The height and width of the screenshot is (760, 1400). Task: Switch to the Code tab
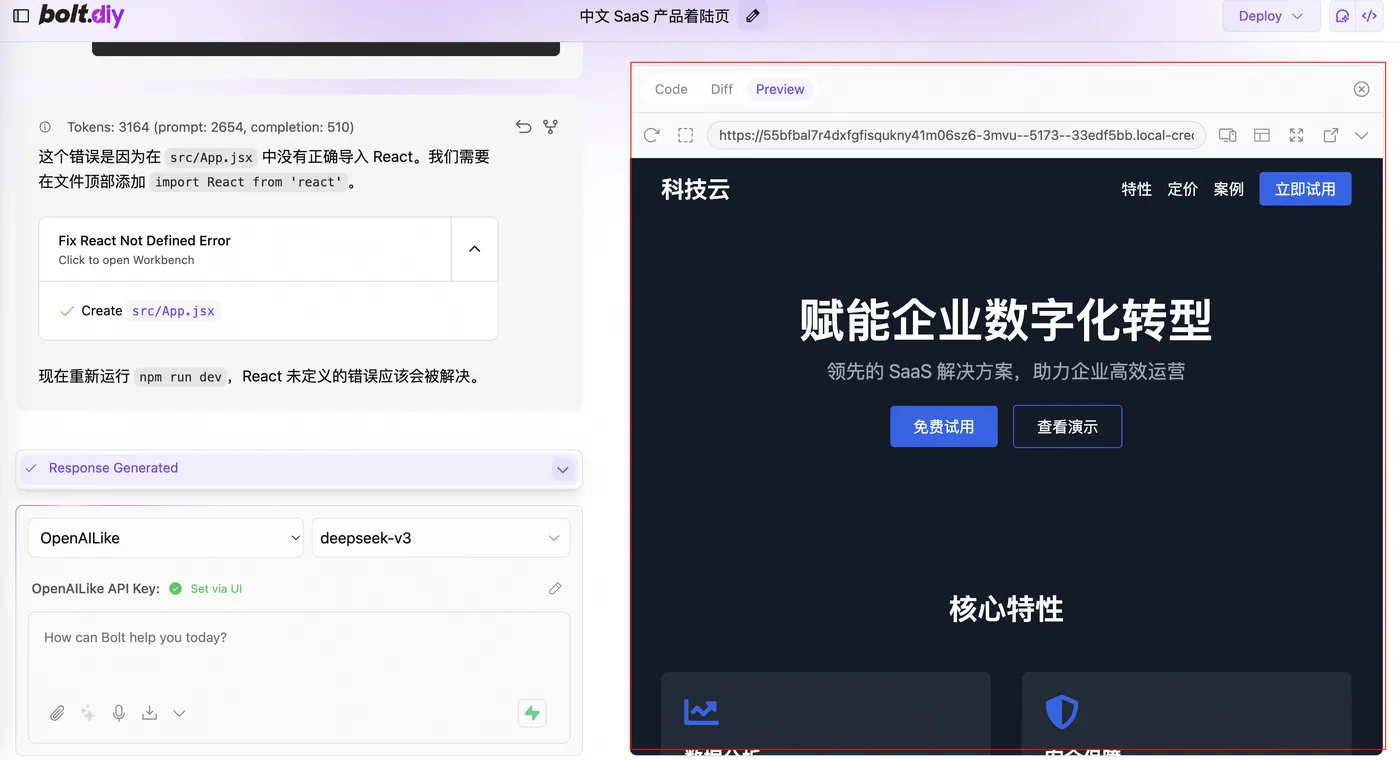[671, 89]
